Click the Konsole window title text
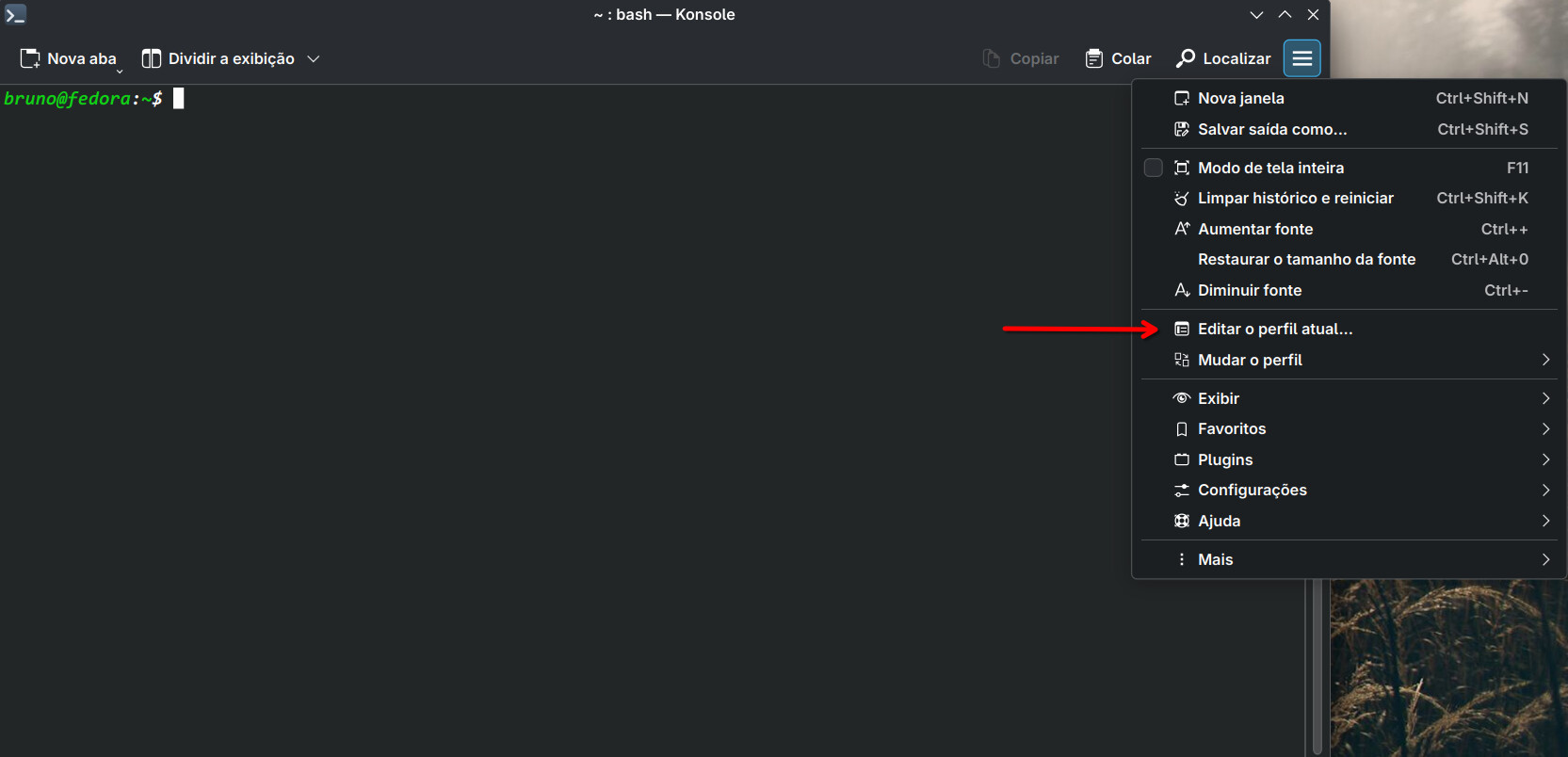The image size is (1568, 757). (664, 14)
